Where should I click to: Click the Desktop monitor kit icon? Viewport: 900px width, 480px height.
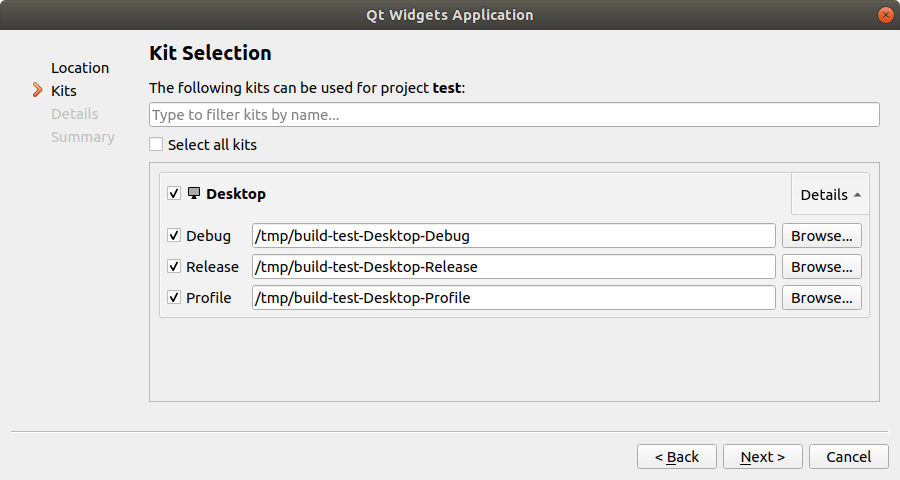pos(194,193)
